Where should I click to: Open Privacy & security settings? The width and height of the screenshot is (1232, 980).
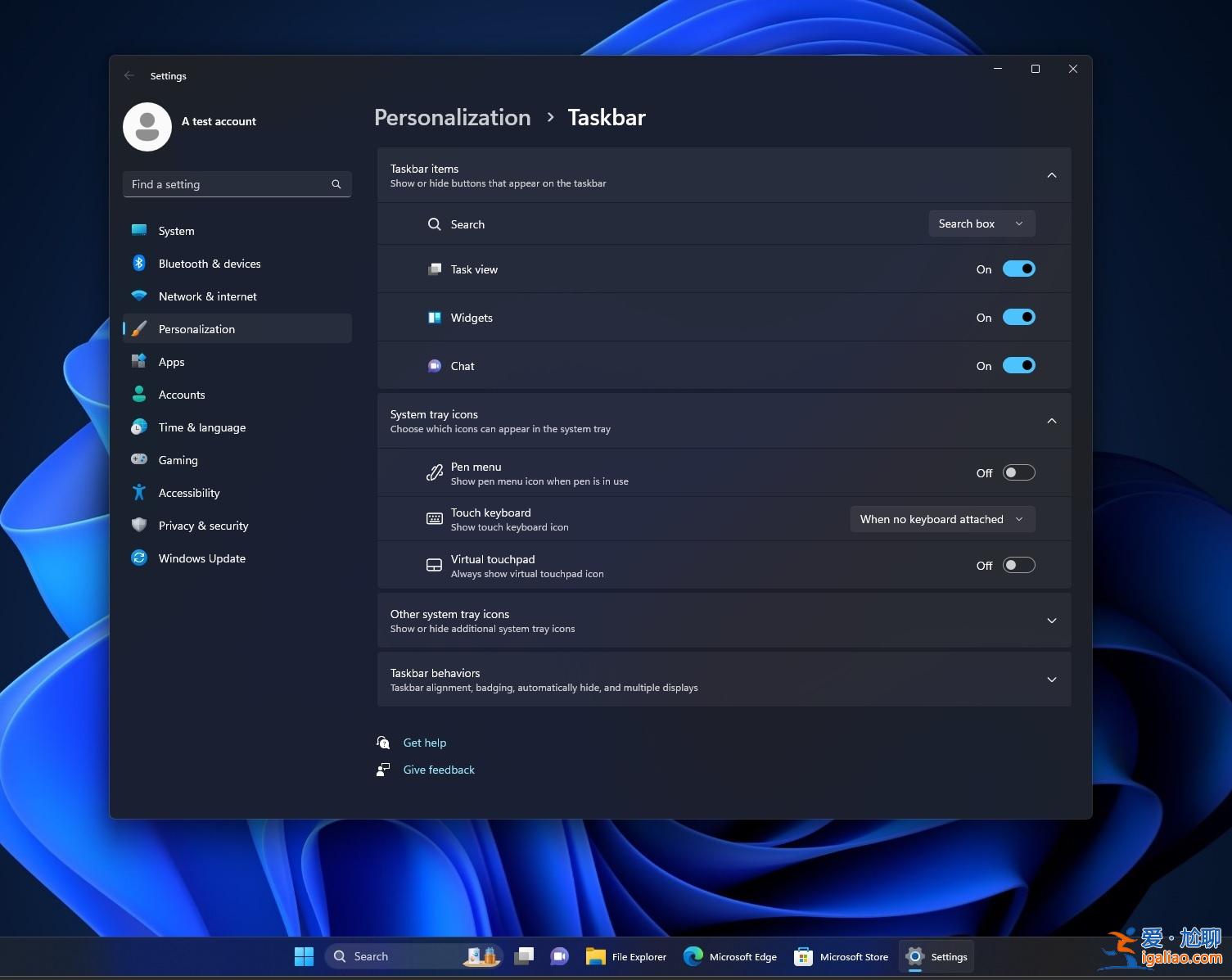click(x=203, y=525)
